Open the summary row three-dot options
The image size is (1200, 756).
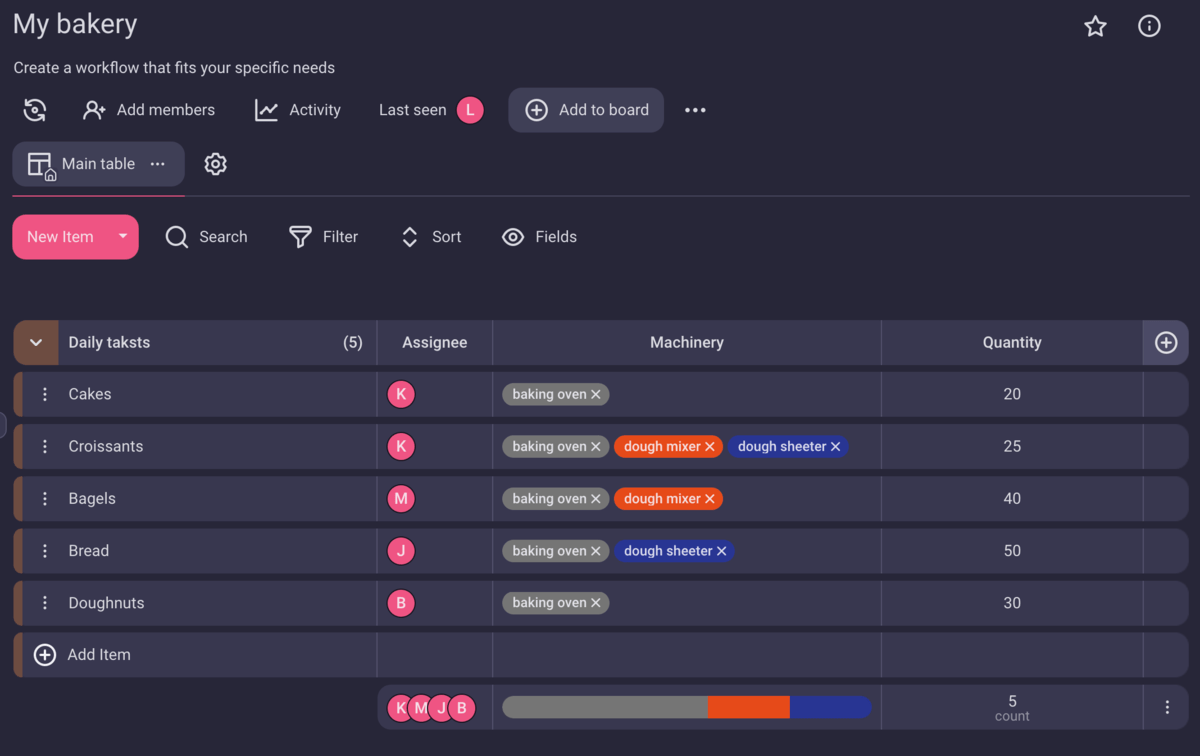1166,707
